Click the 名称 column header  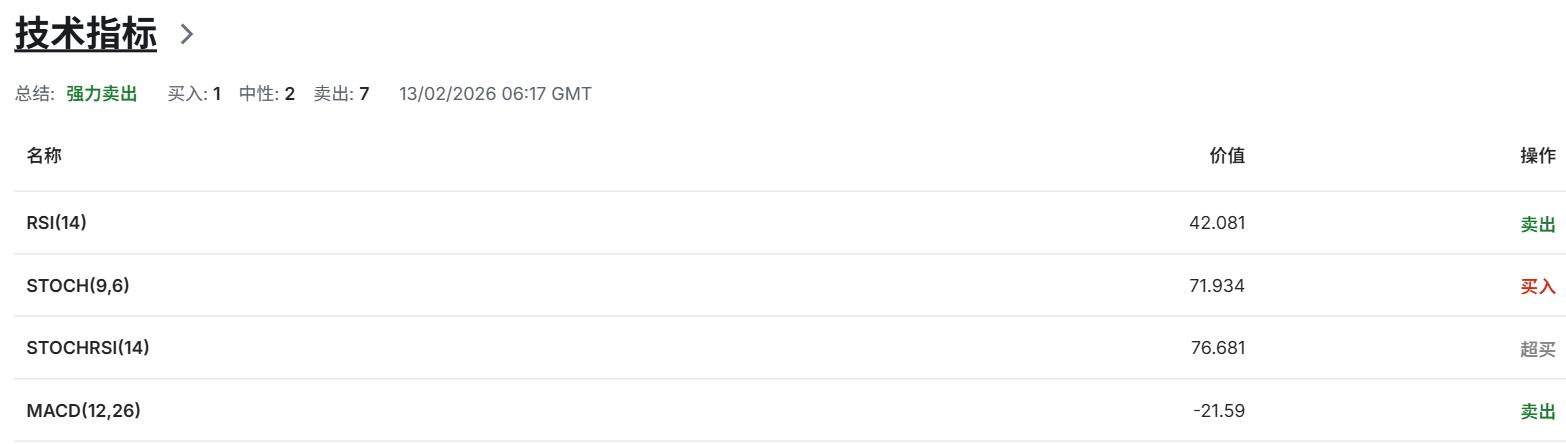pyautogui.click(x=44, y=156)
